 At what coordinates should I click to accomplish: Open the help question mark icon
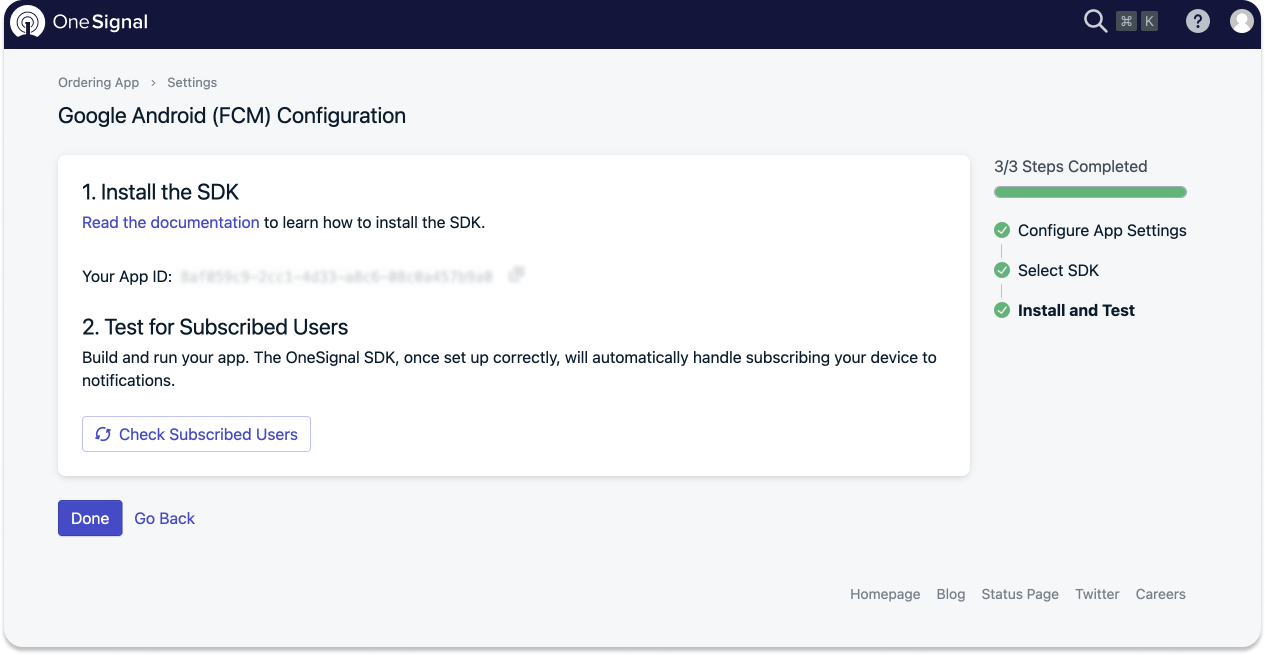pyautogui.click(x=1197, y=21)
